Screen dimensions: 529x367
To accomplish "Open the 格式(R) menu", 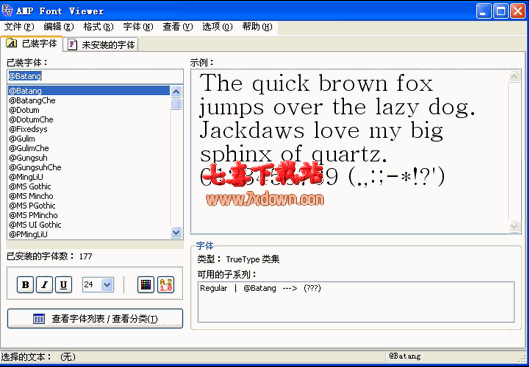I will pos(98,27).
